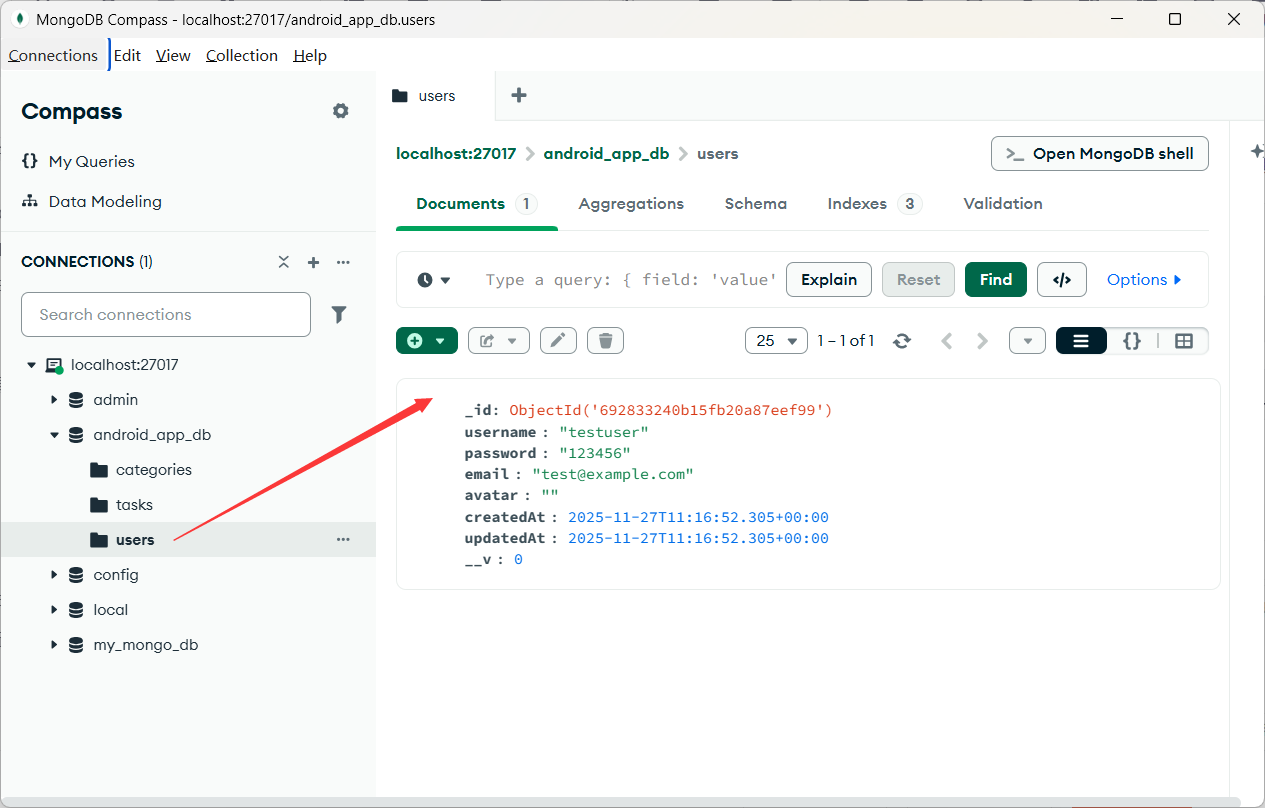Click the query history clock icon
The image size is (1265, 808).
click(434, 280)
